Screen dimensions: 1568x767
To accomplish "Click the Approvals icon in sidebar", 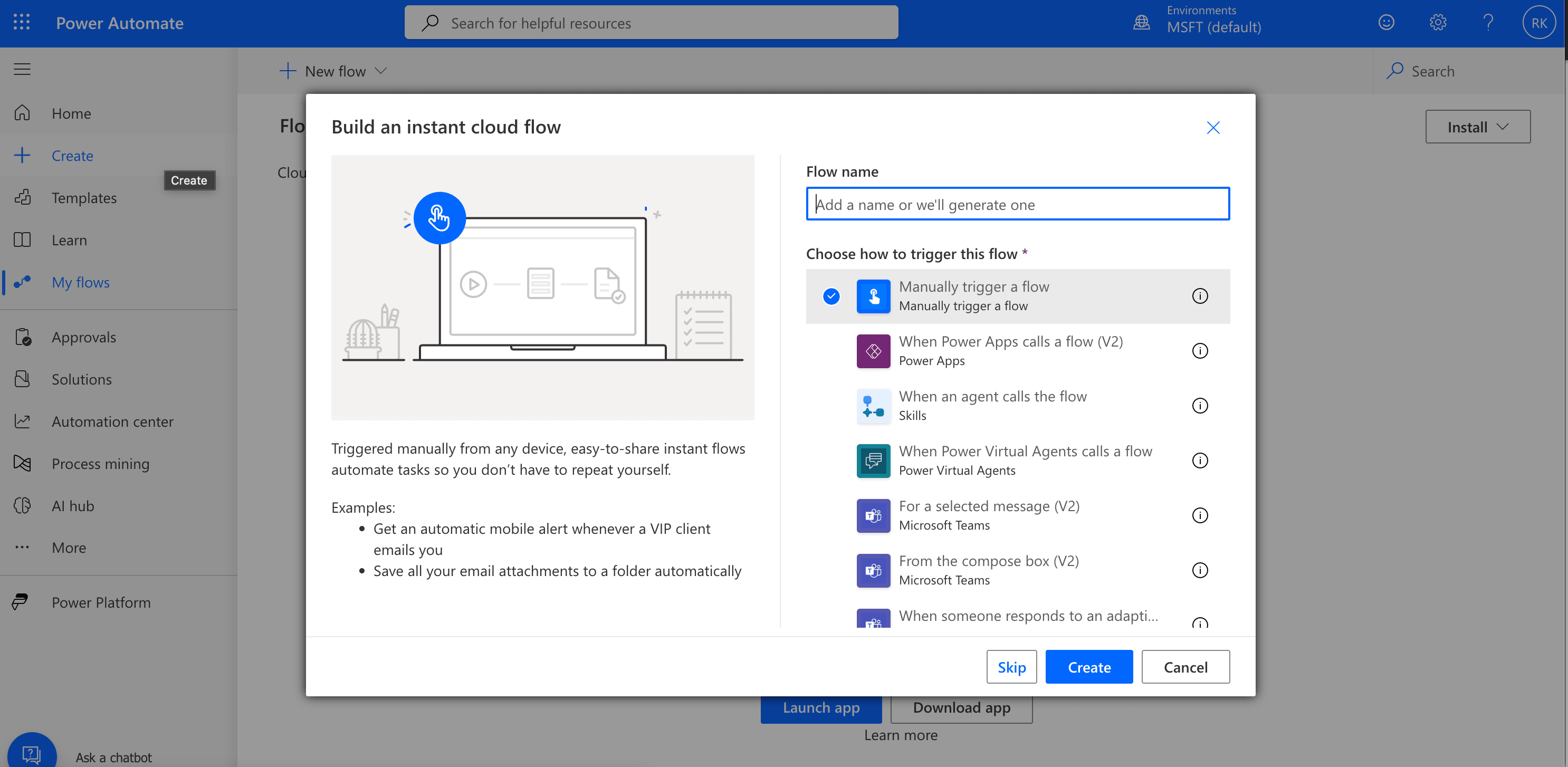I will [x=22, y=337].
